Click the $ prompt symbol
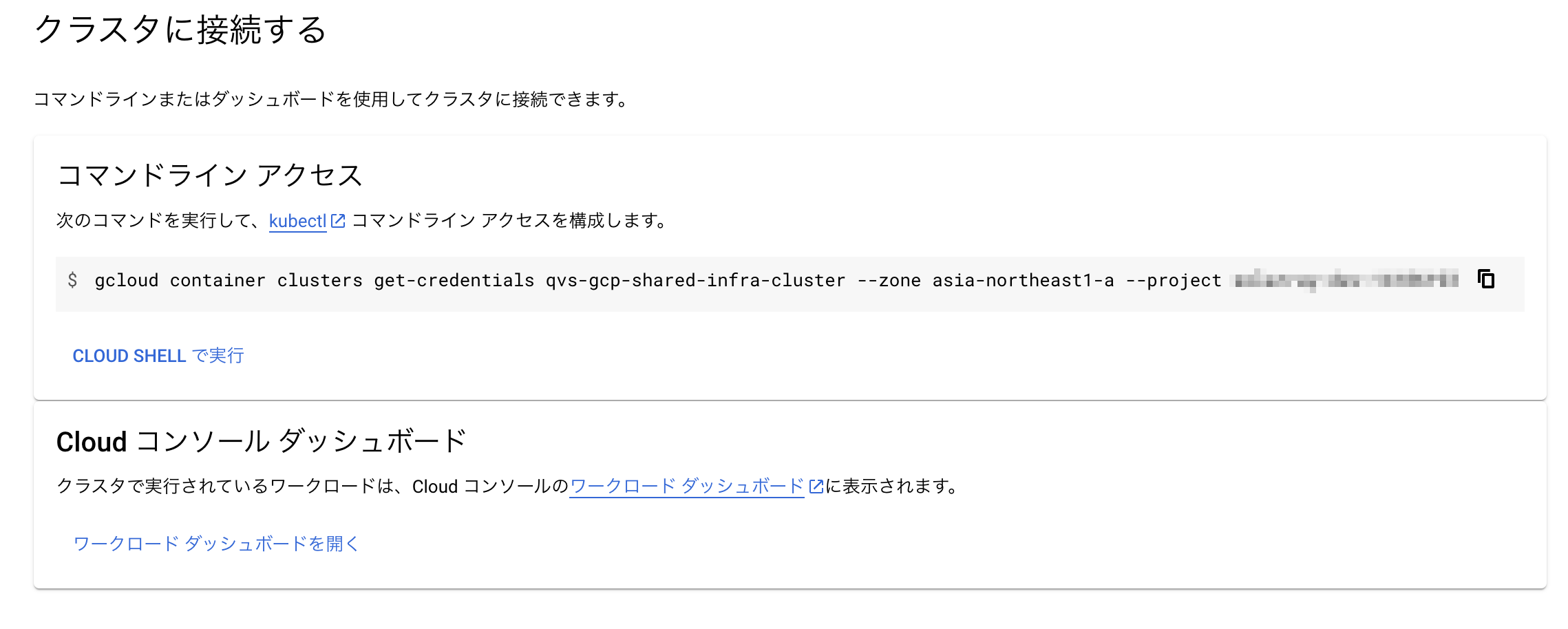Image resolution: width=1568 pixels, height=629 pixels. [x=72, y=280]
